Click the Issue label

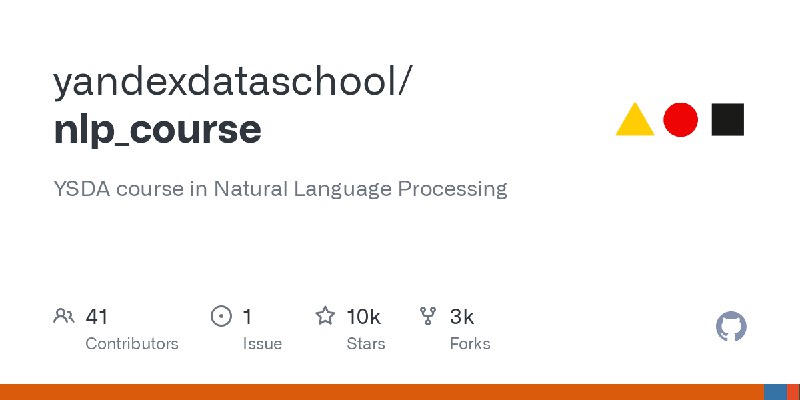click(262, 344)
